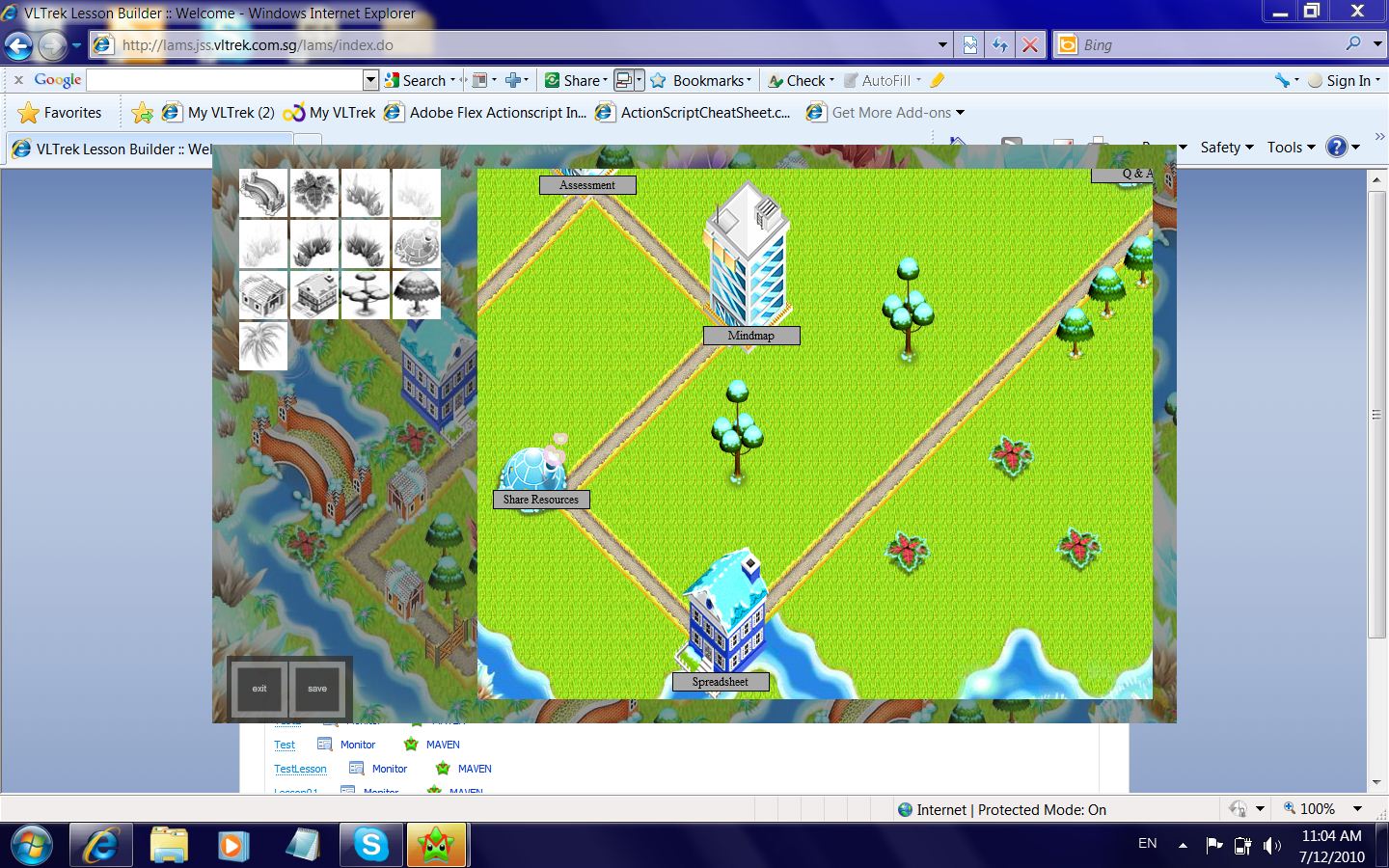This screenshot has height=868, width=1389.
Task: Open Skype from the taskbar
Action: point(370,845)
